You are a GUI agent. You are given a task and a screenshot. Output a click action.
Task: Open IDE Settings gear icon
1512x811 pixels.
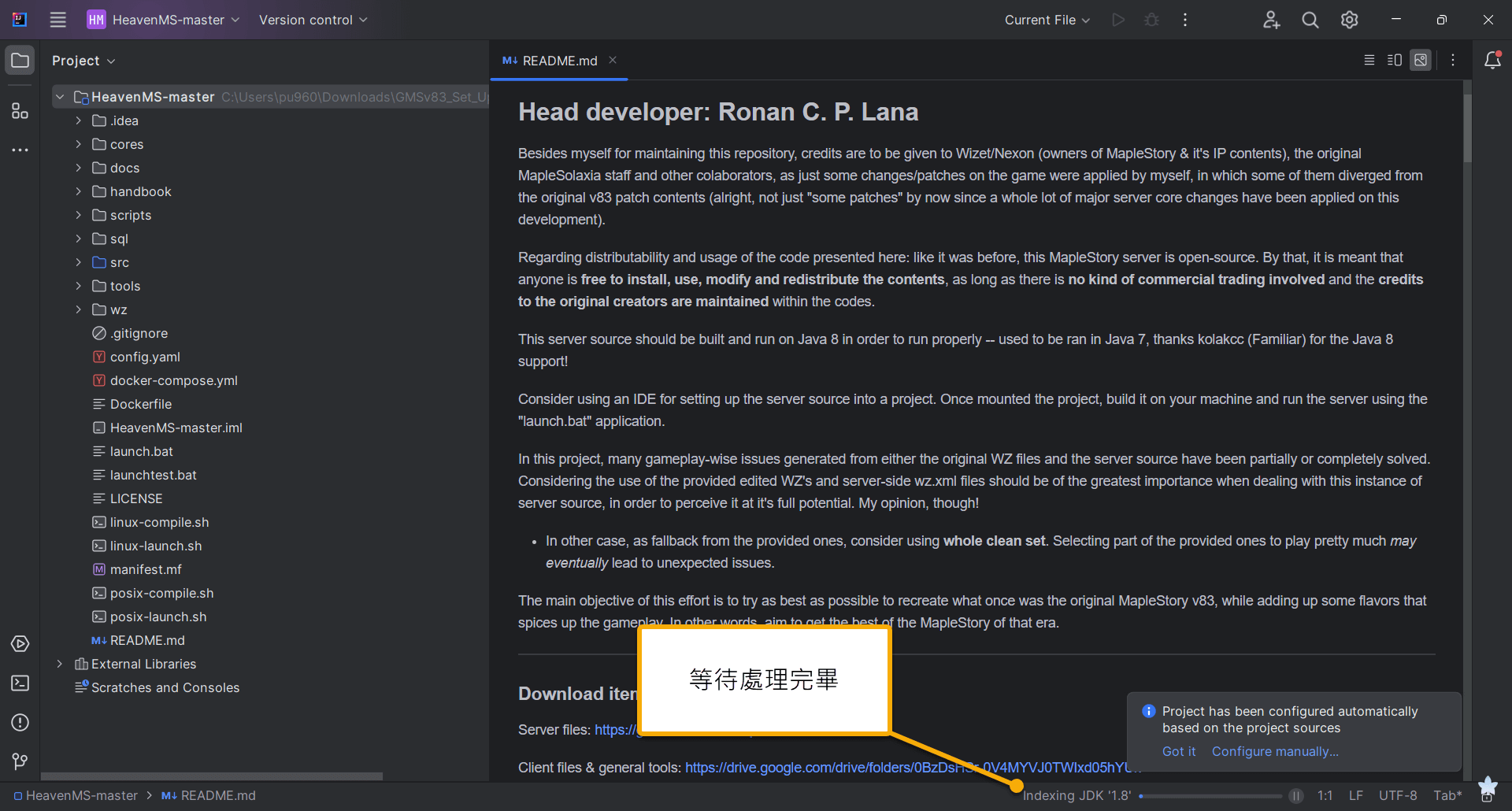point(1350,20)
